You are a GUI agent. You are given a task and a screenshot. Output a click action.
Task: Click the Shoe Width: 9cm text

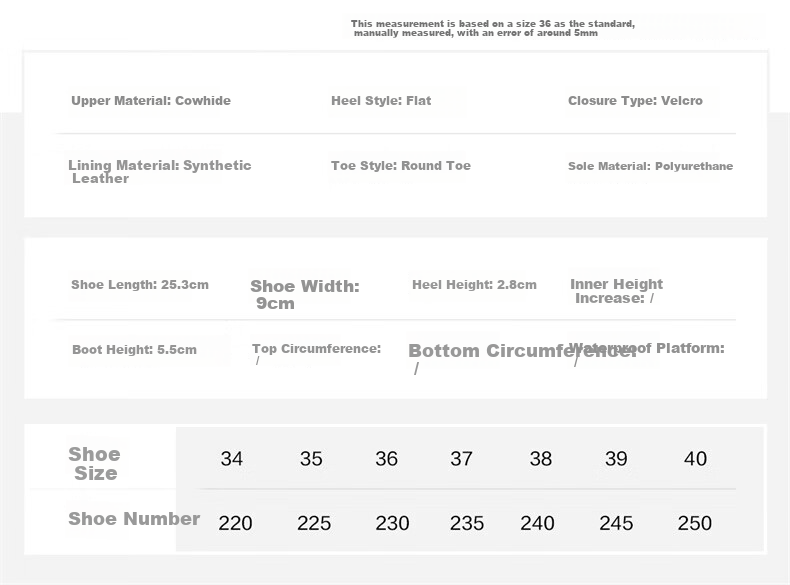point(305,295)
